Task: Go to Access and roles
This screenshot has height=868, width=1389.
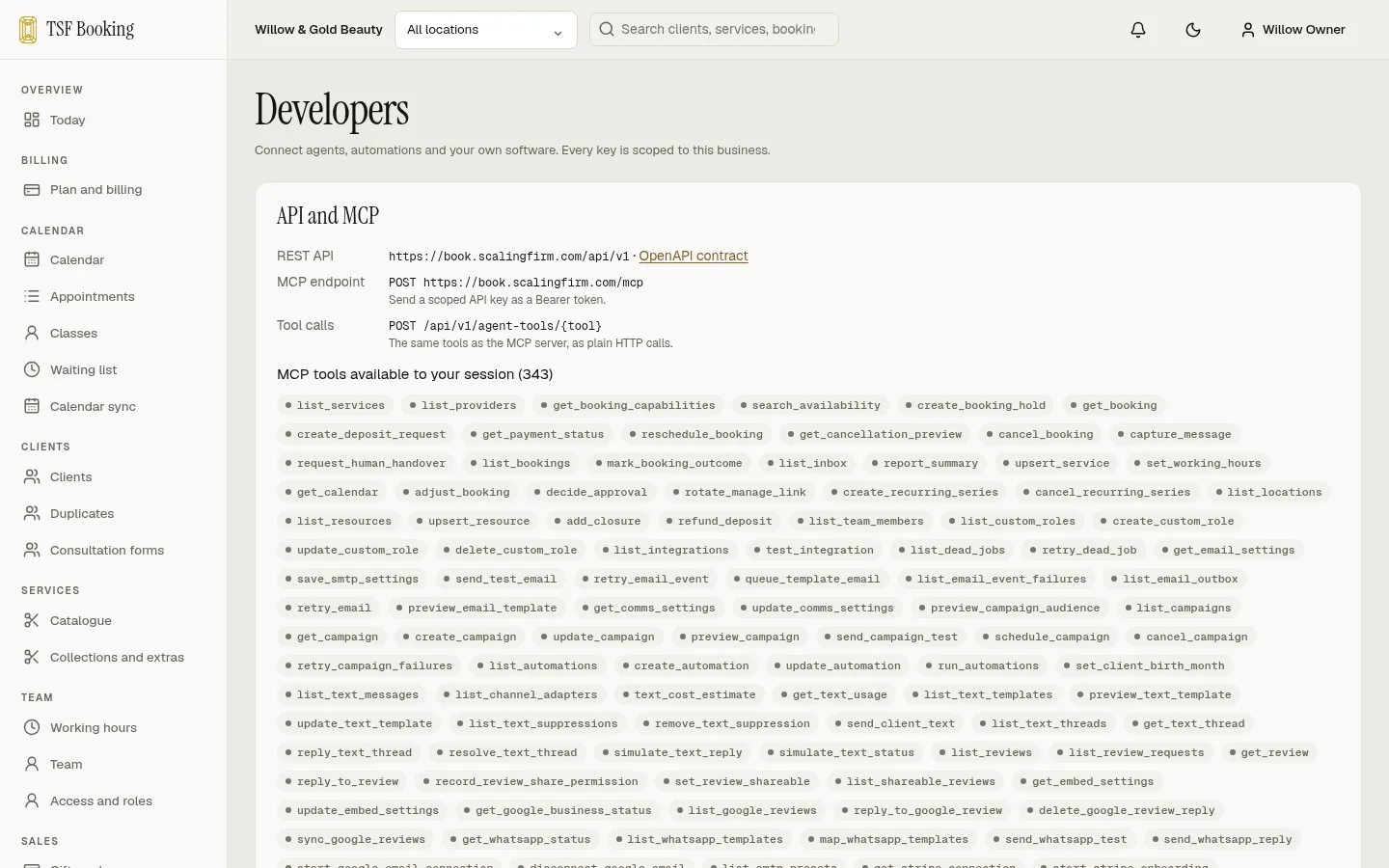Action: pyautogui.click(x=114, y=801)
